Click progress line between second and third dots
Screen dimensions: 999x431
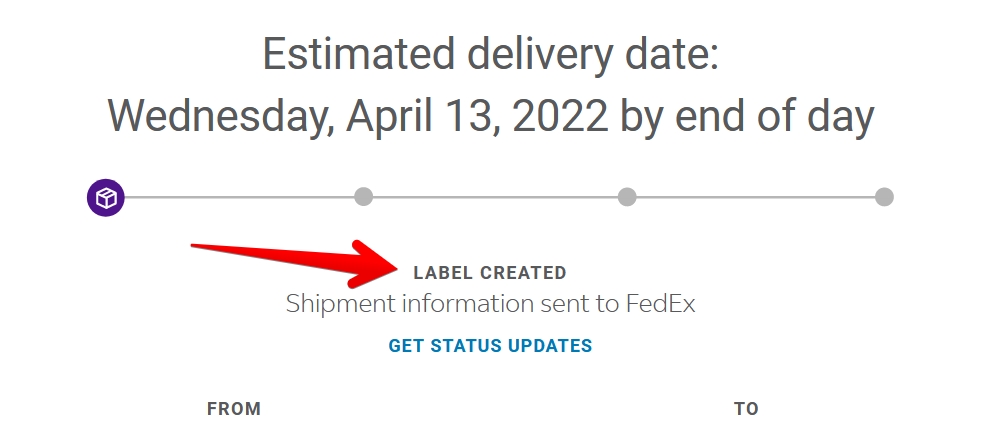pos(495,197)
